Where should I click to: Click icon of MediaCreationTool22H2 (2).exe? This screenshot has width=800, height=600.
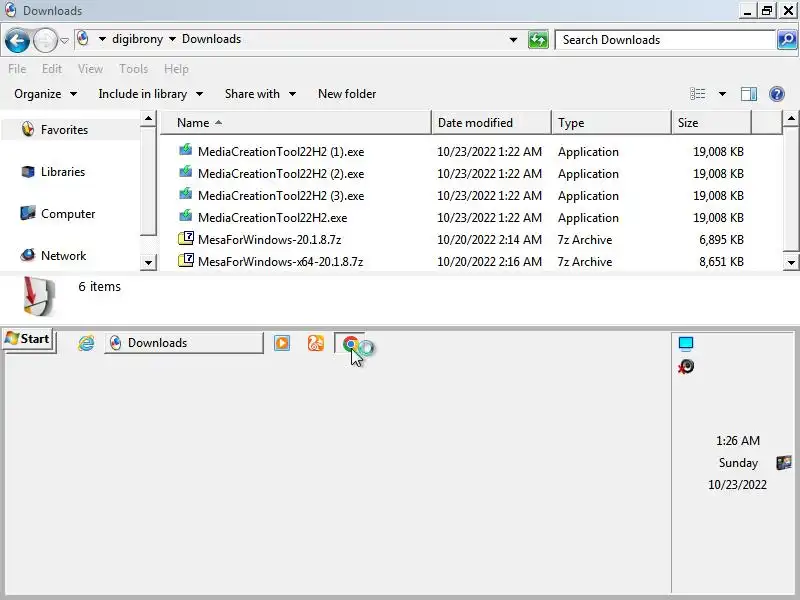(x=186, y=172)
